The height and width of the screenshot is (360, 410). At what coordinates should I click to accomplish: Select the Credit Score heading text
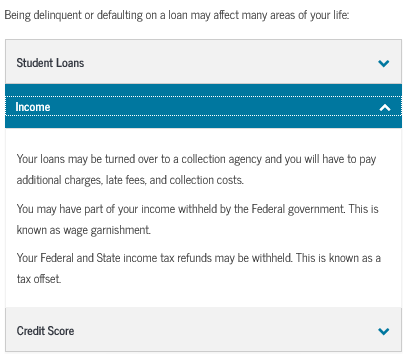45,331
